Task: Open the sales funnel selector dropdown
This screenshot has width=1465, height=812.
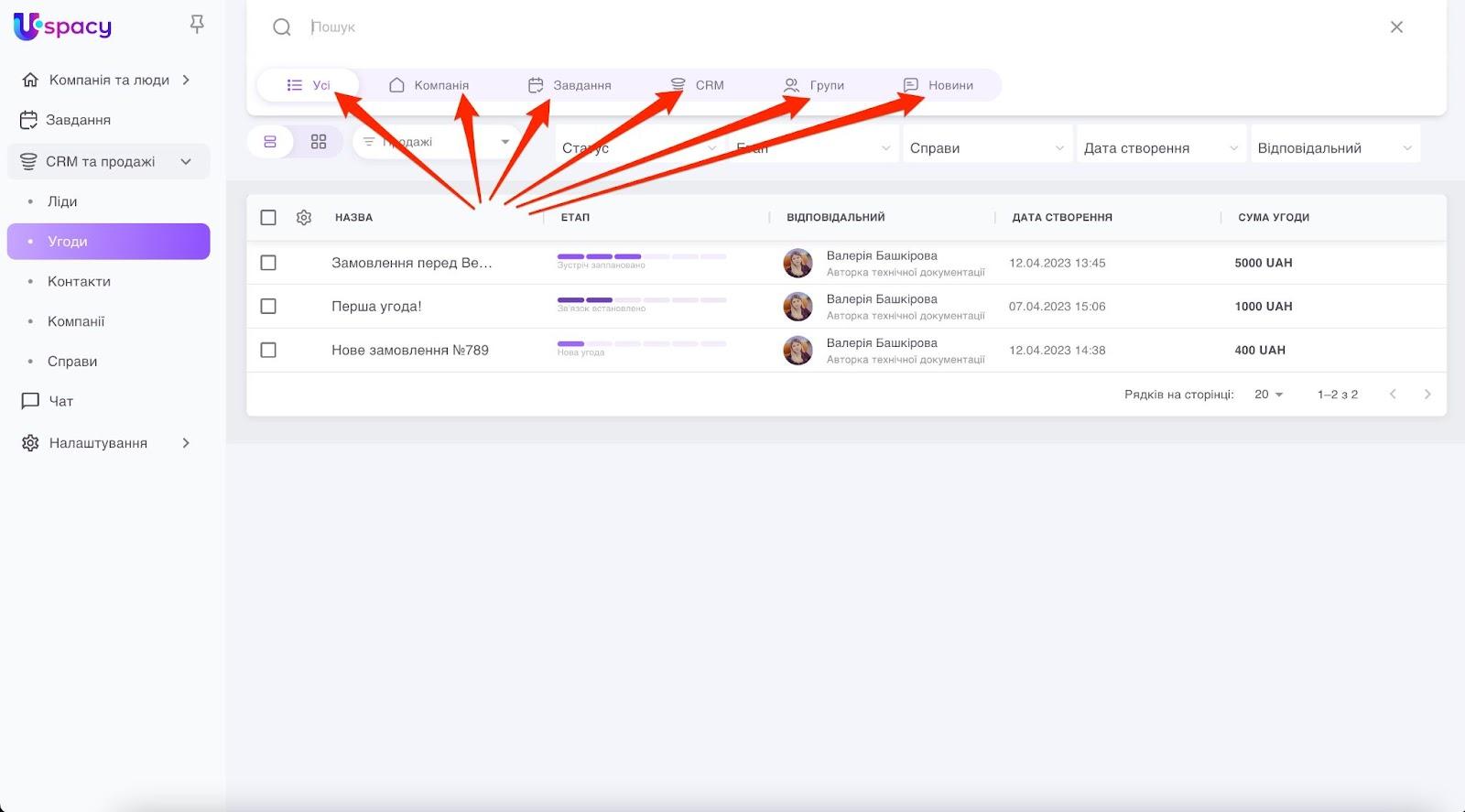Action: tap(436, 142)
